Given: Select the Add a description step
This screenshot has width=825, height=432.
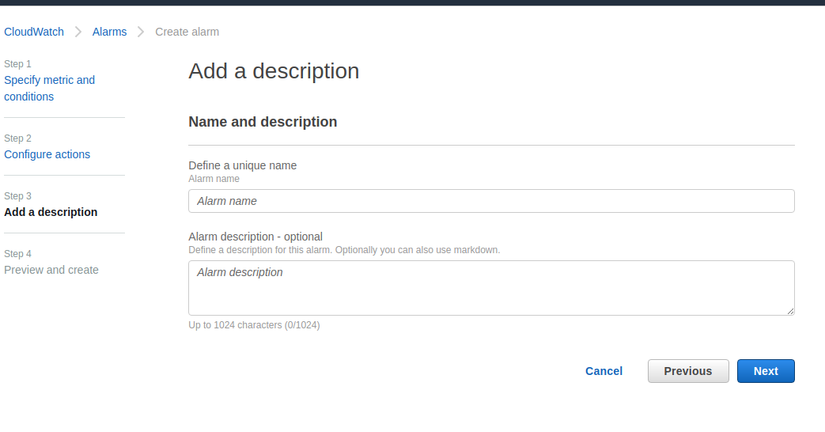Looking at the screenshot, I should point(51,212).
